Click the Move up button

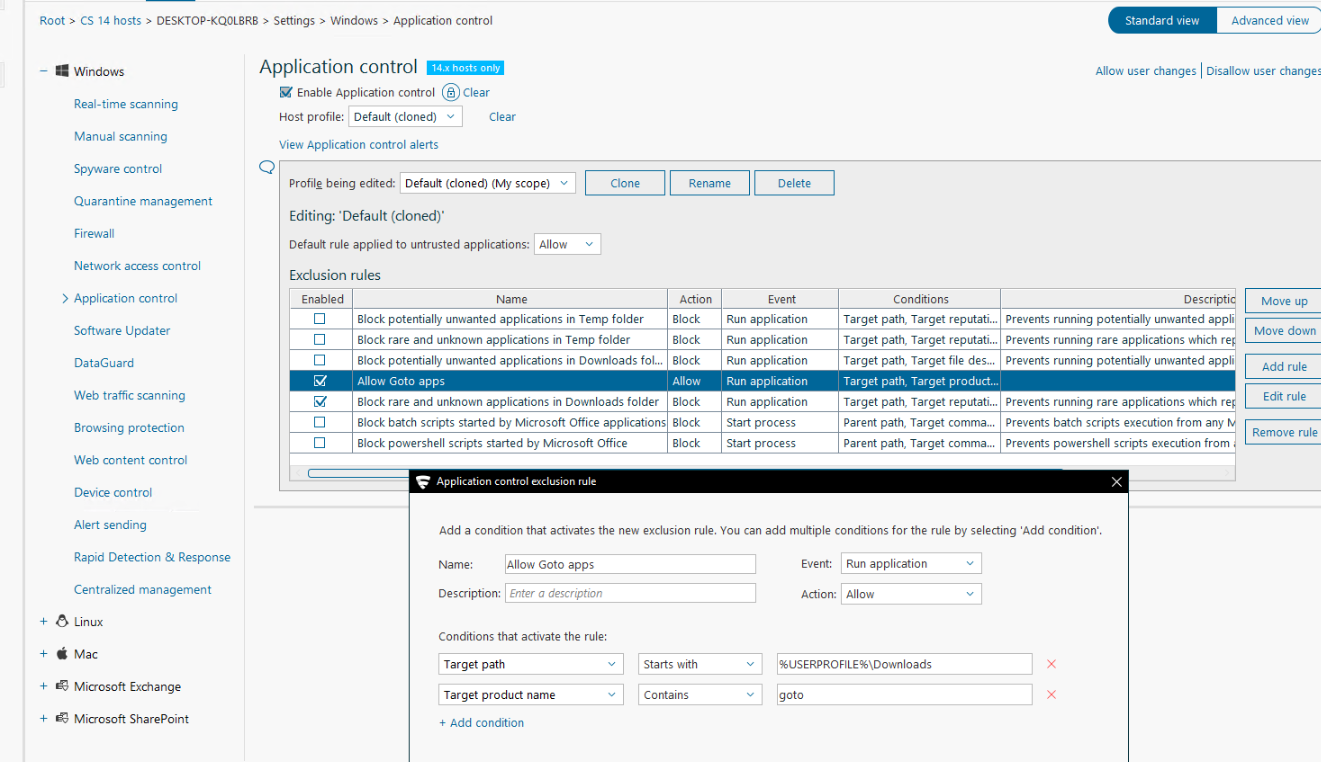(1283, 301)
